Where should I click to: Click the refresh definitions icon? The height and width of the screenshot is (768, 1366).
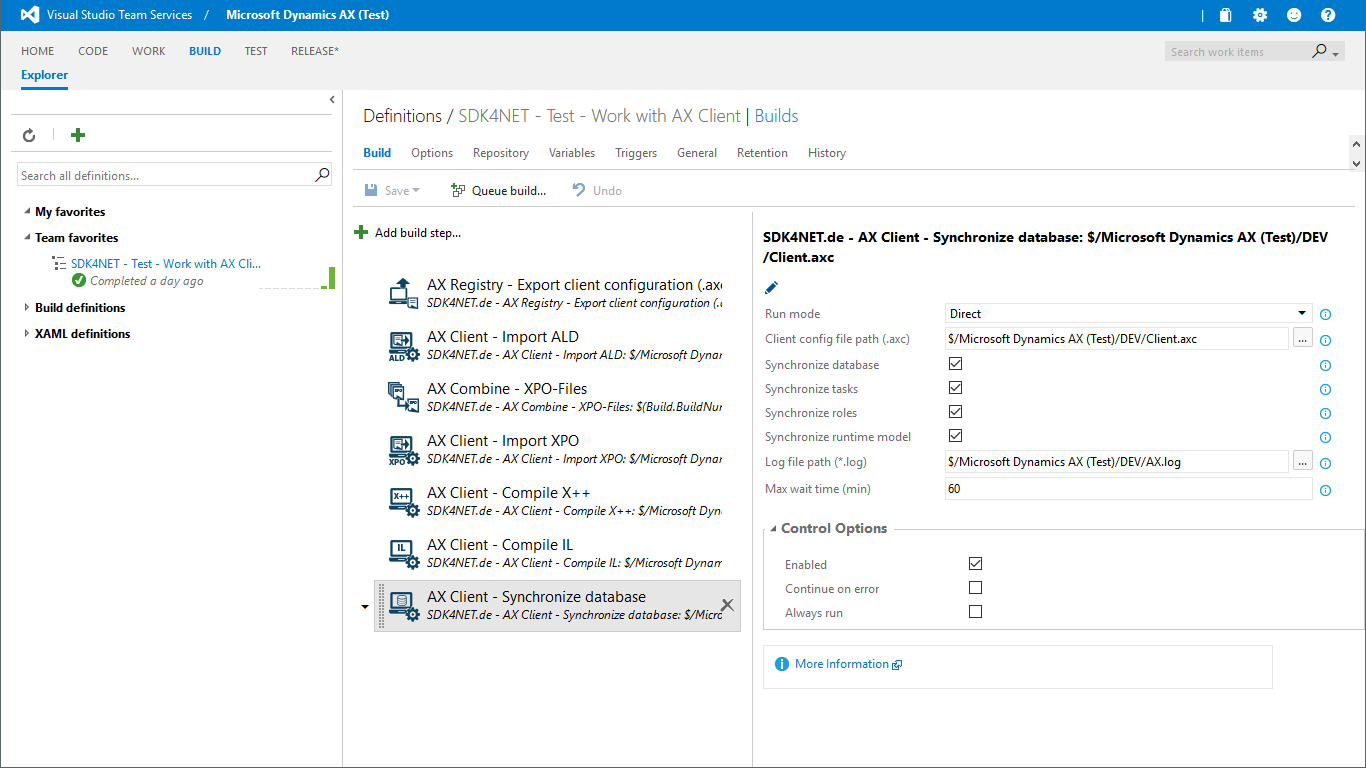click(29, 135)
